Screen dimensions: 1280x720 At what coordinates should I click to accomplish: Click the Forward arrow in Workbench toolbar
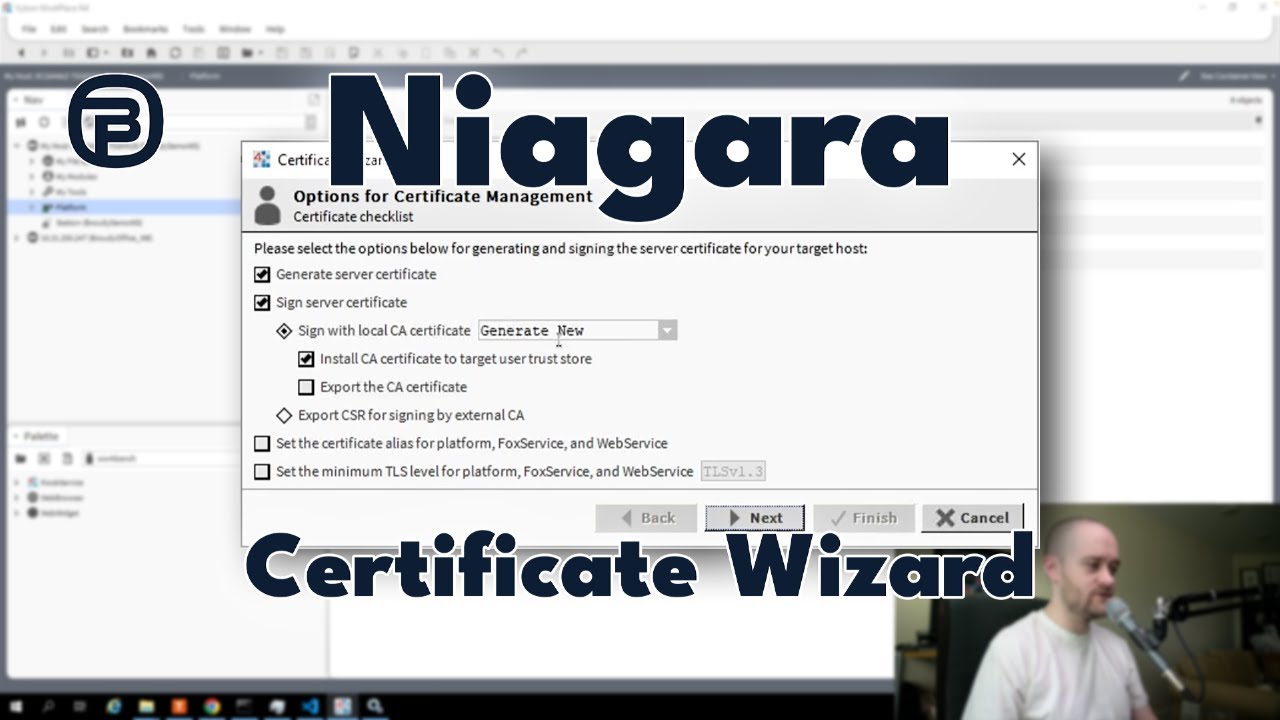pos(45,52)
